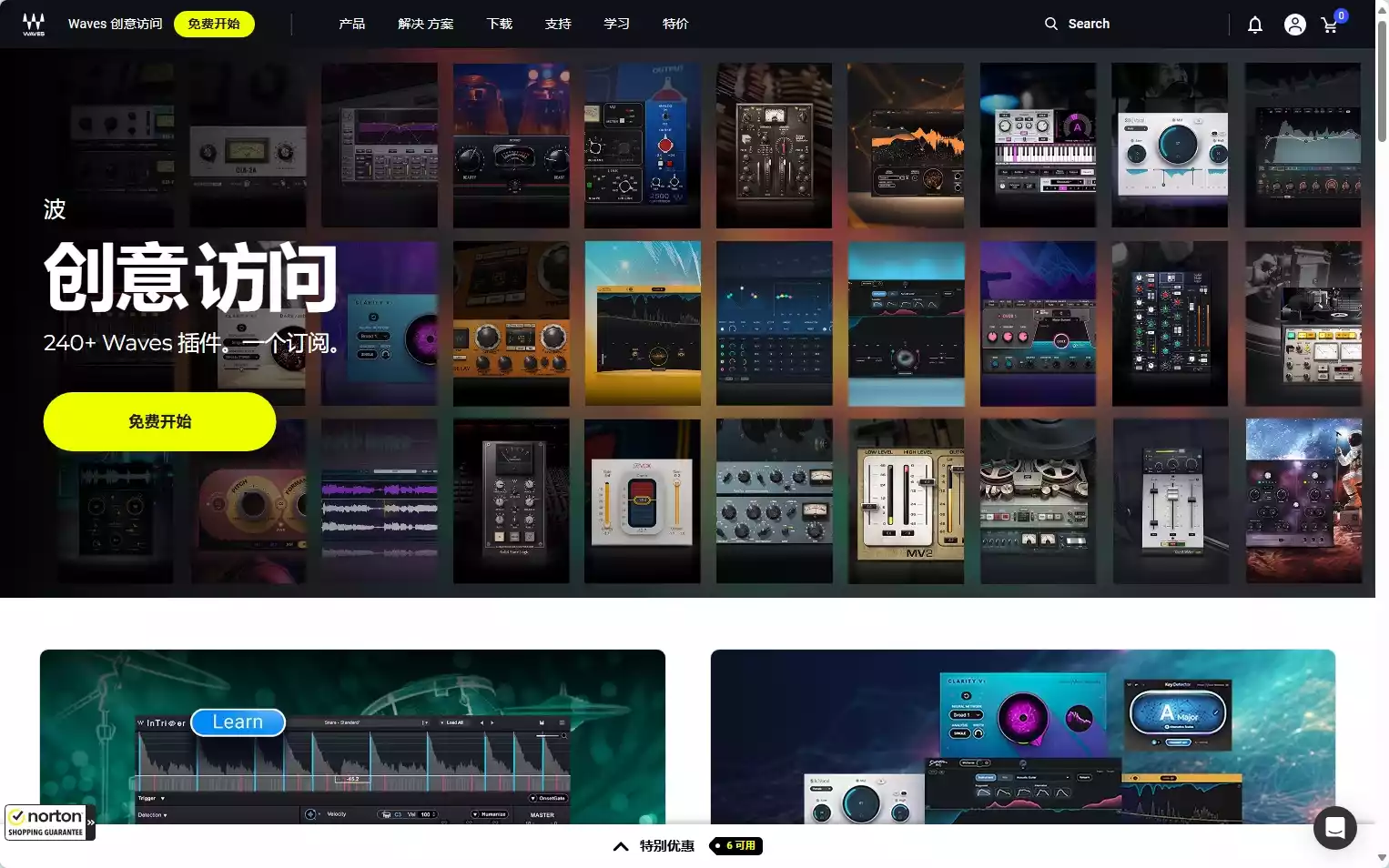Screen dimensions: 1389x868
Task: Click the MV2 plugin thumbnail
Action: pyautogui.click(x=907, y=501)
